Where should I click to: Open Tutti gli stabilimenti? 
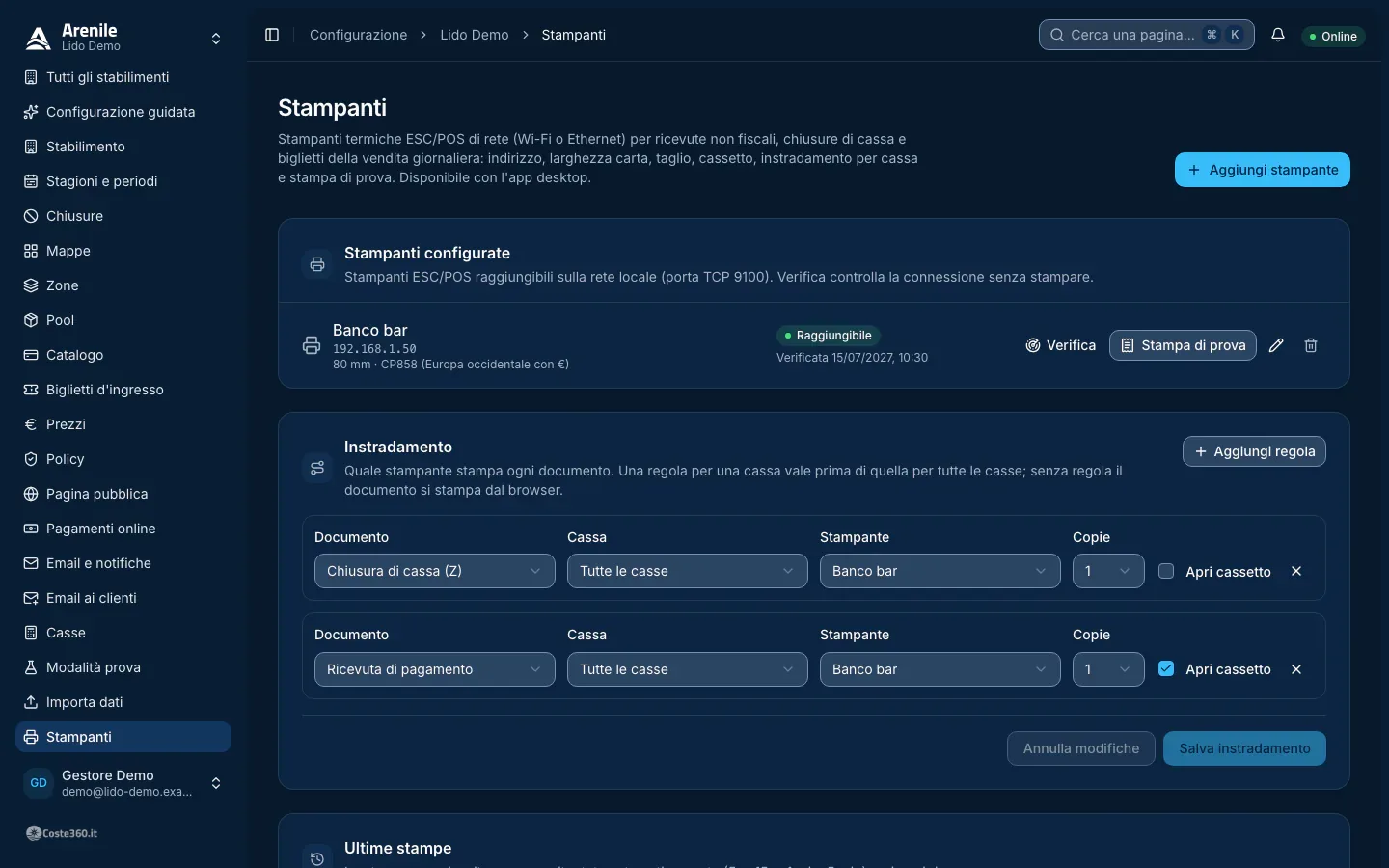click(123, 77)
